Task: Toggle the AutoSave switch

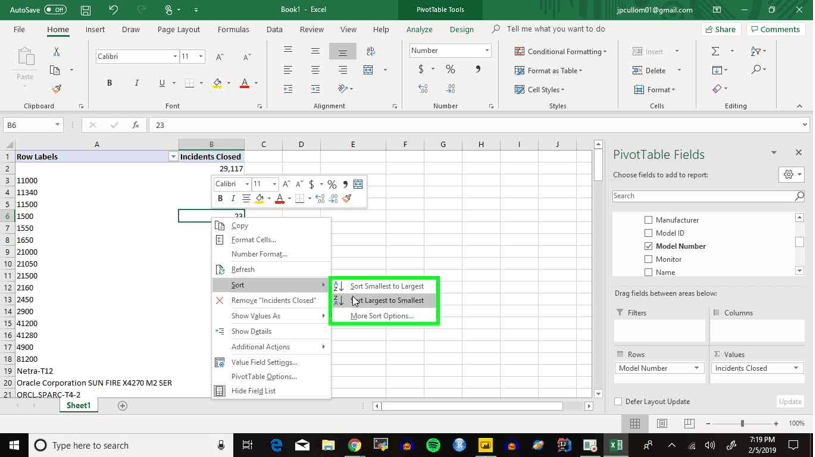Action: 55,10
